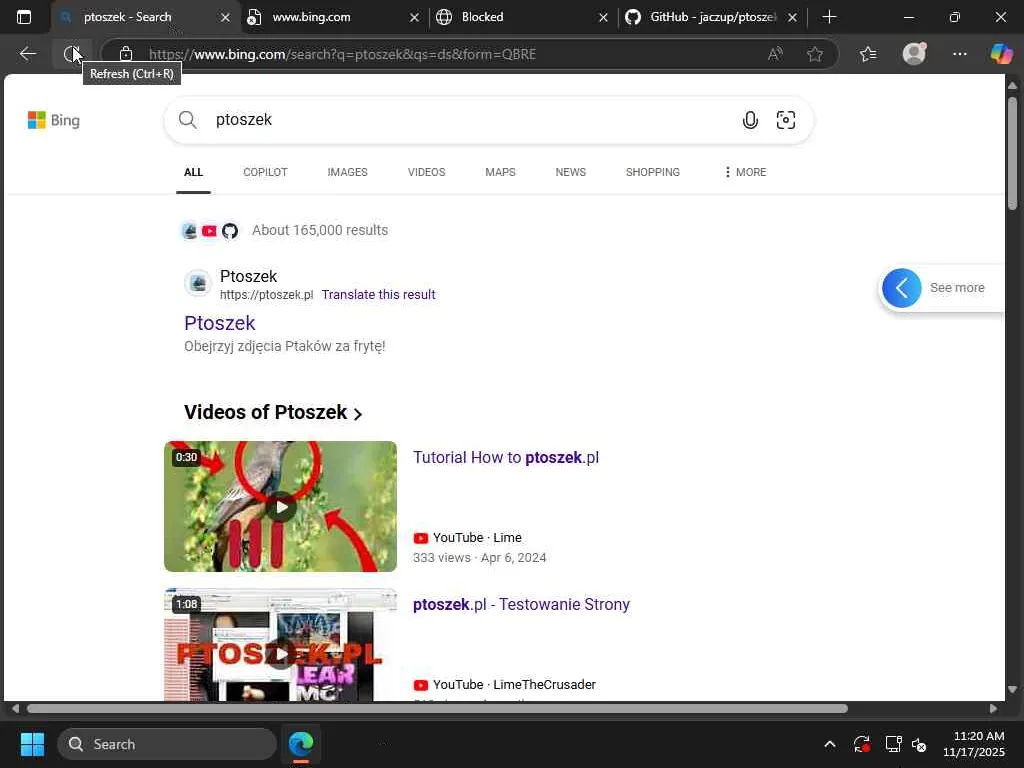Viewport: 1024px width, 768px height.
Task: Click the search magnifier icon
Action: (x=187, y=120)
